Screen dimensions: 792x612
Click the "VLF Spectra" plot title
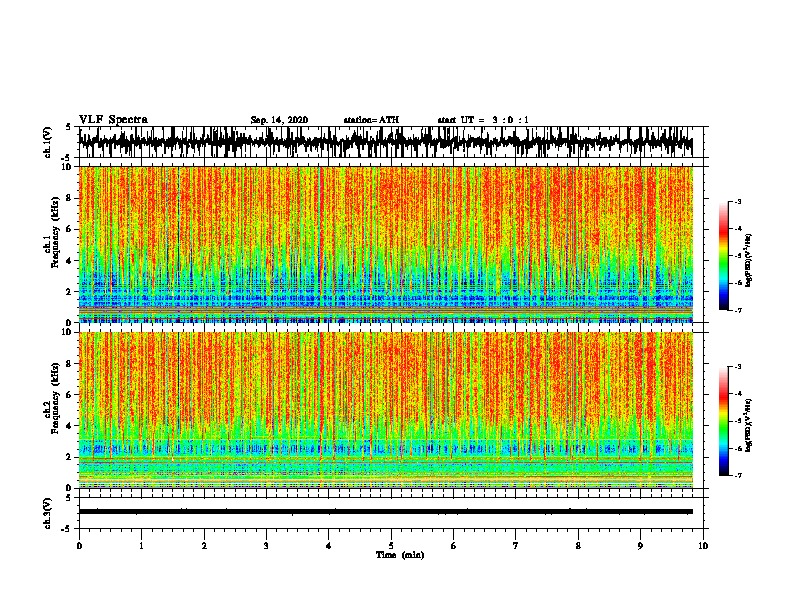coord(113,120)
